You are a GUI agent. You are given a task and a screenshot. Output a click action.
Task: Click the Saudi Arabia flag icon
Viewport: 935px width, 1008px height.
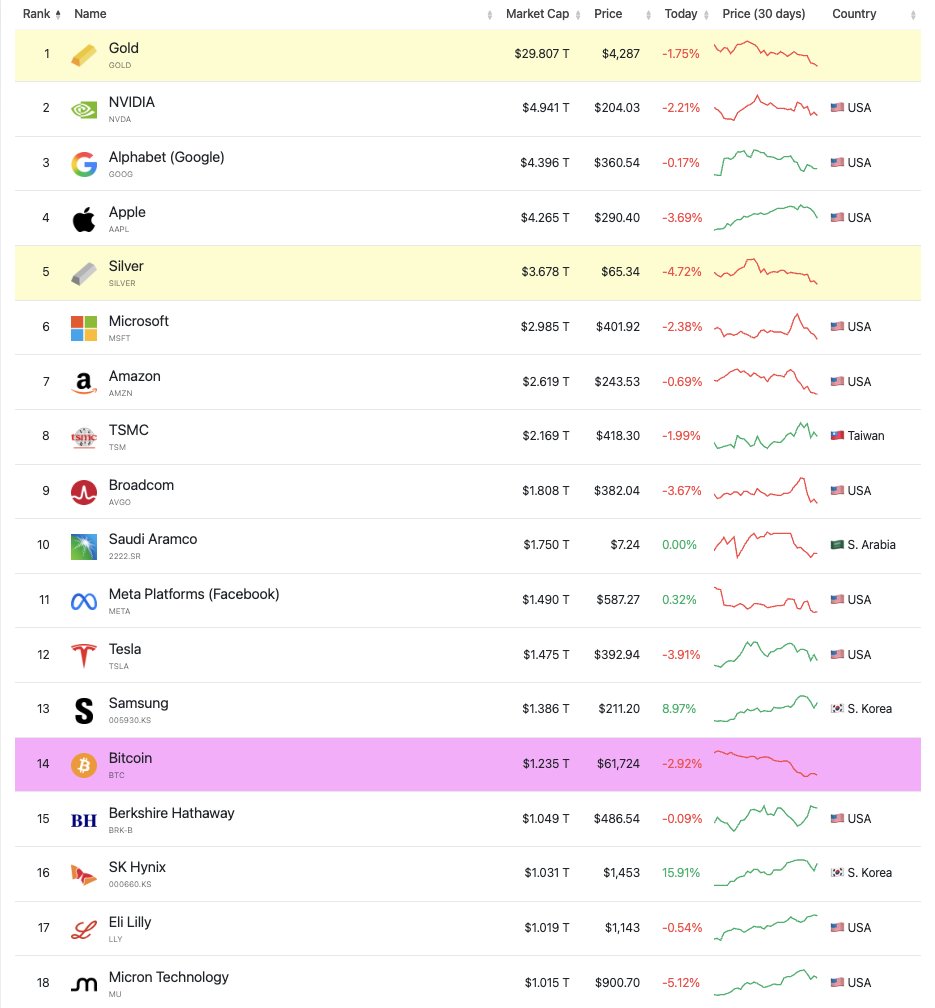pos(837,544)
